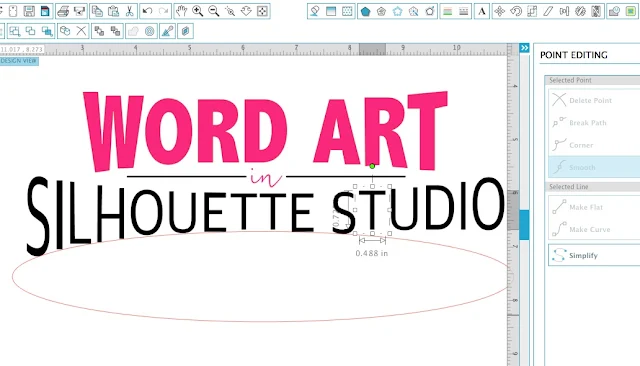Click the Offset concentric circles icon
The image size is (640, 366).
point(150,31)
